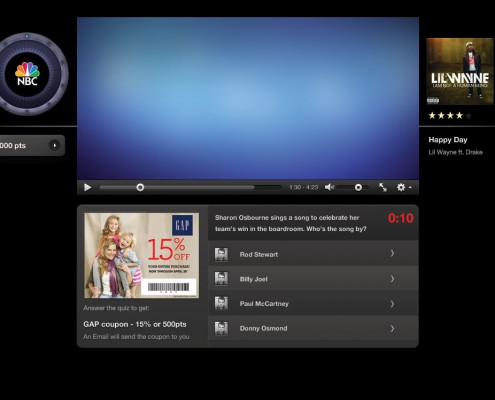The height and width of the screenshot is (400, 495).
Task: Click the video progress slider handle
Action: (140, 188)
